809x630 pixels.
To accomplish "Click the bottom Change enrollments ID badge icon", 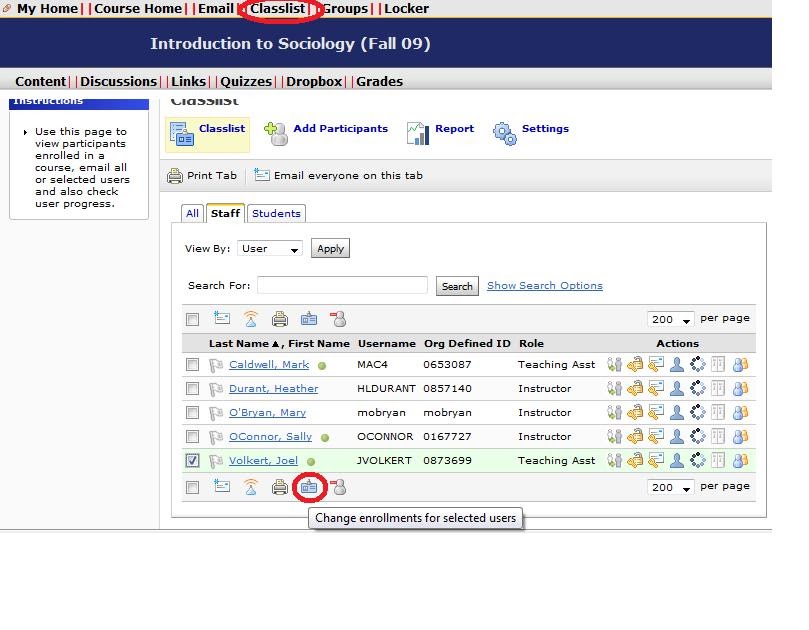I will tap(309, 487).
